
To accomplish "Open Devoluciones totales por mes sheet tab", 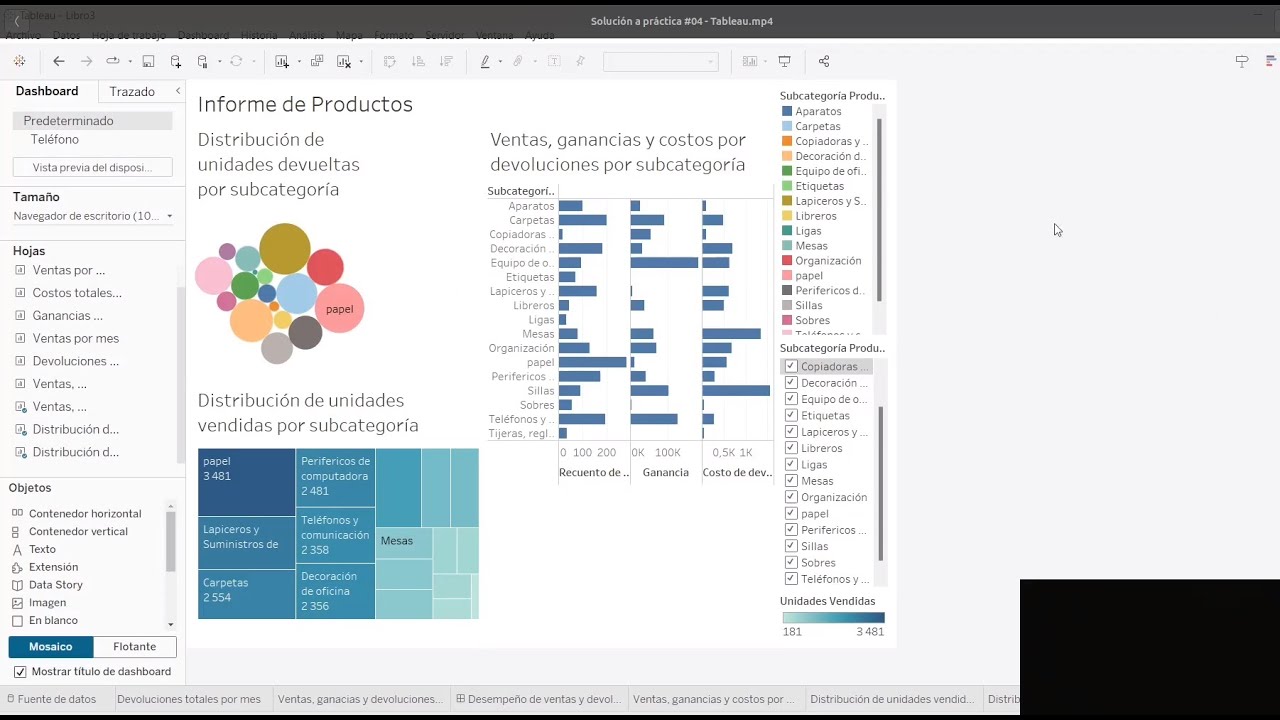I will (189, 699).
